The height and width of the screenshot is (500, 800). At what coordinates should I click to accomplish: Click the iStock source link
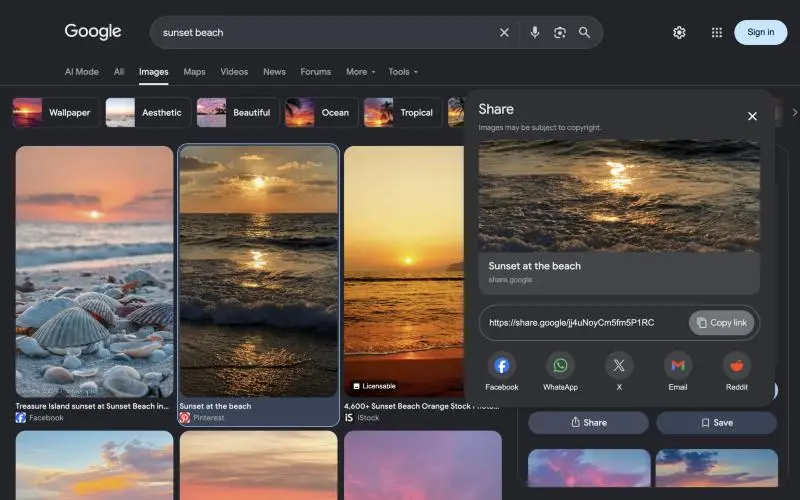[362, 418]
